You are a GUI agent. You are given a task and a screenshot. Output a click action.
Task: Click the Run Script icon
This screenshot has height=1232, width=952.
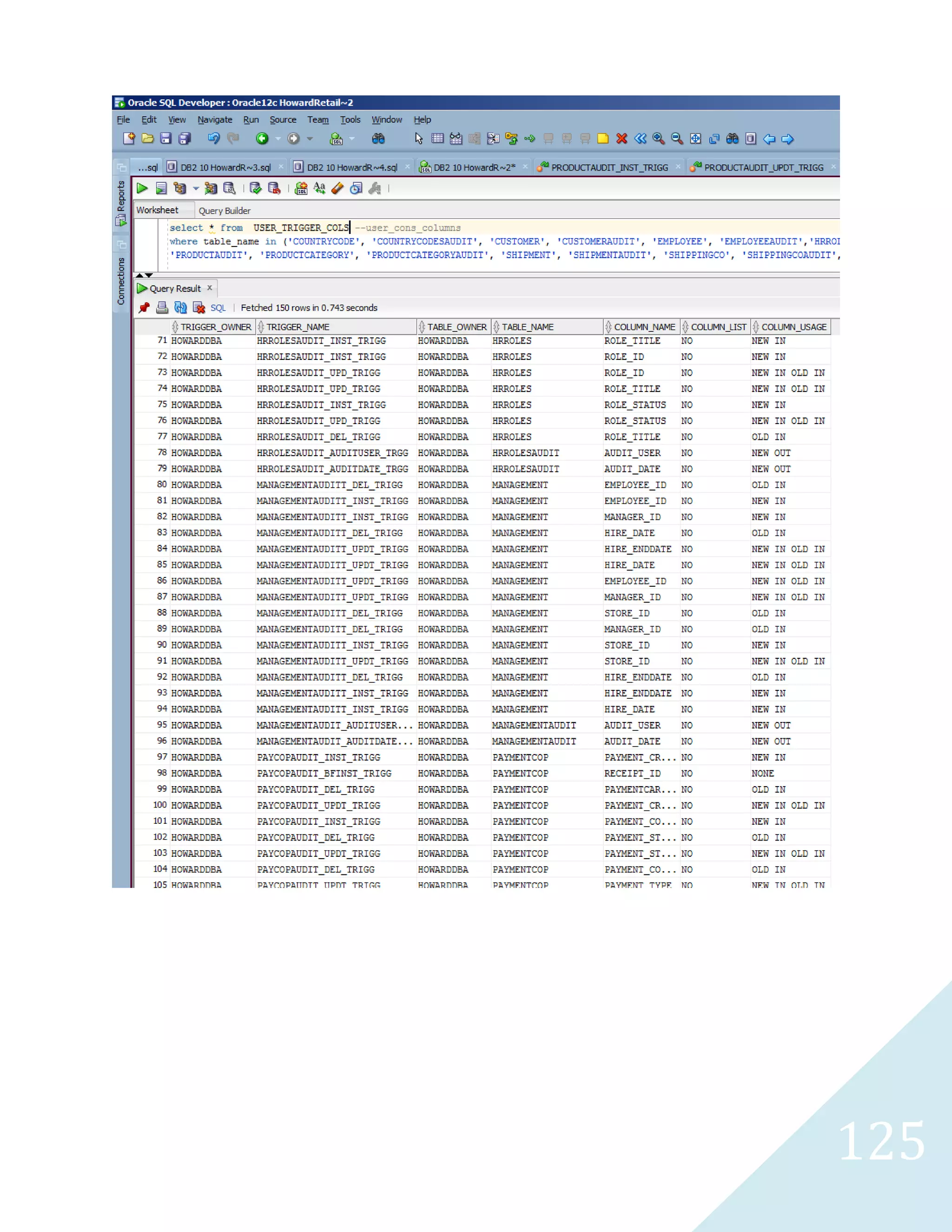tap(161, 188)
